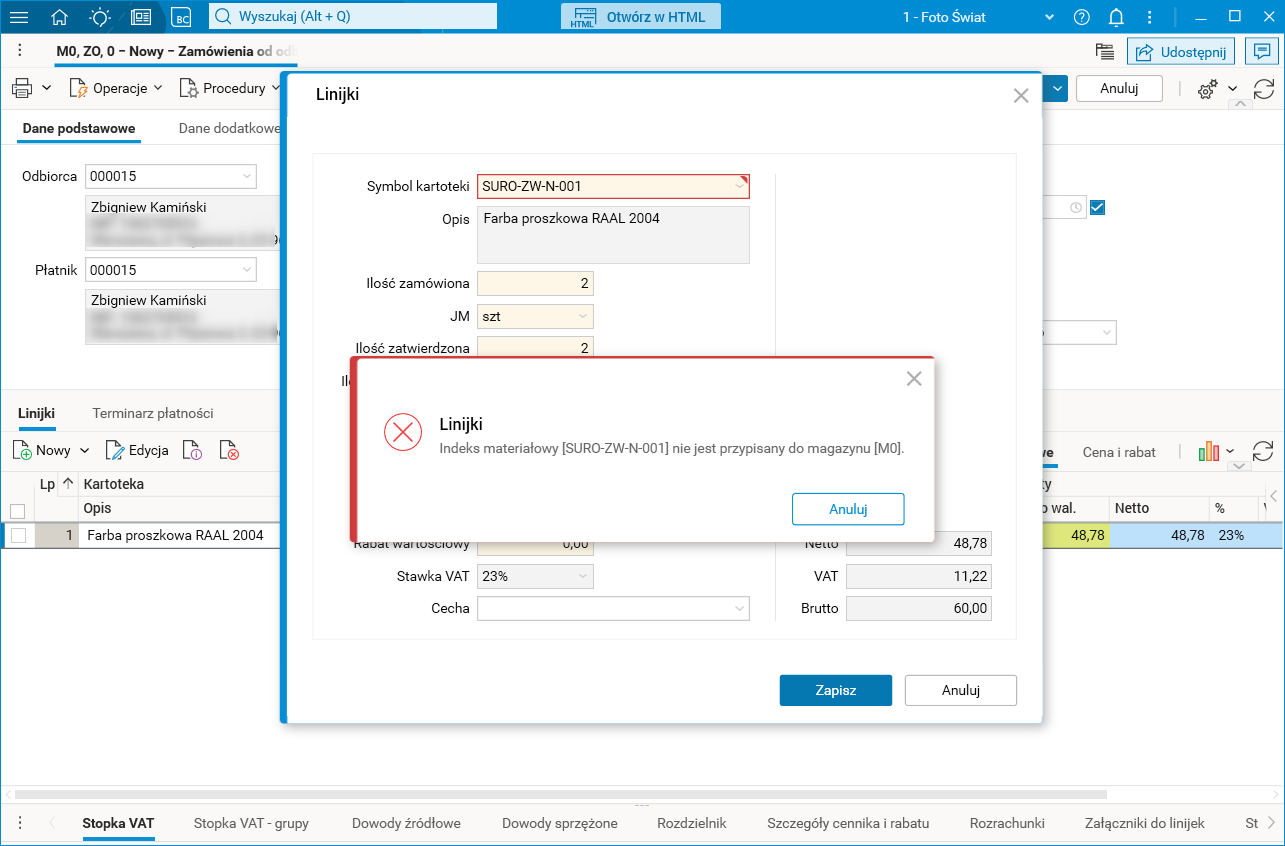Viewport: 1285px width, 846px height.
Task: Click Anuluj in the error message
Action: click(x=848, y=509)
